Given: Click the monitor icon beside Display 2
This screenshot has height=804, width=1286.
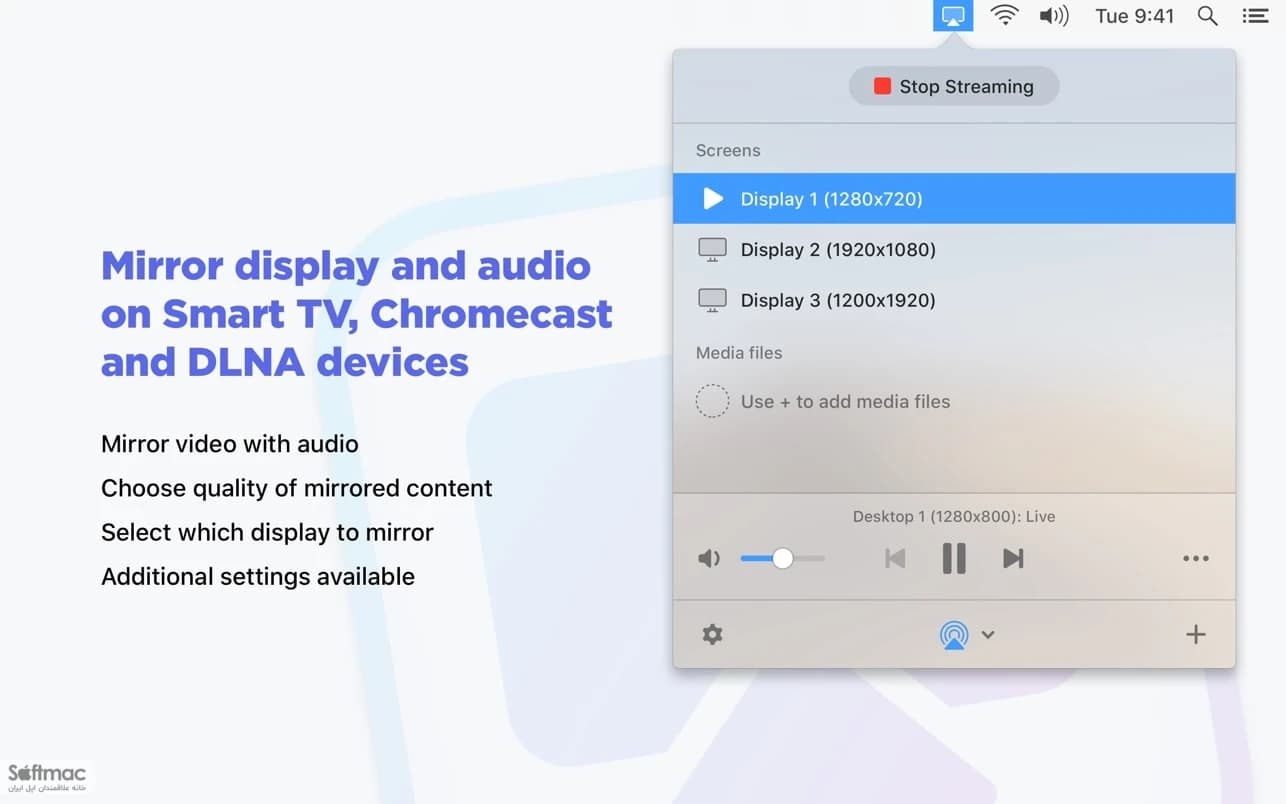Looking at the screenshot, I should pos(712,250).
